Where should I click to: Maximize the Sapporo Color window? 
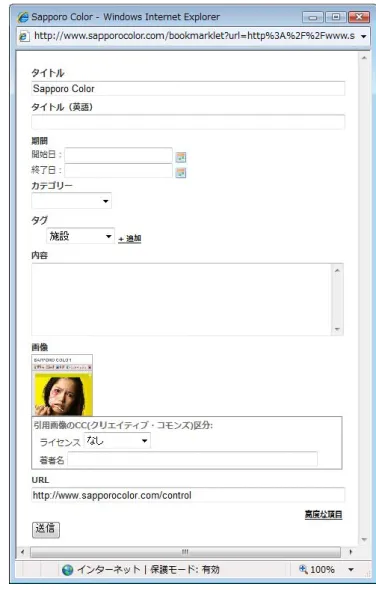point(336,17)
